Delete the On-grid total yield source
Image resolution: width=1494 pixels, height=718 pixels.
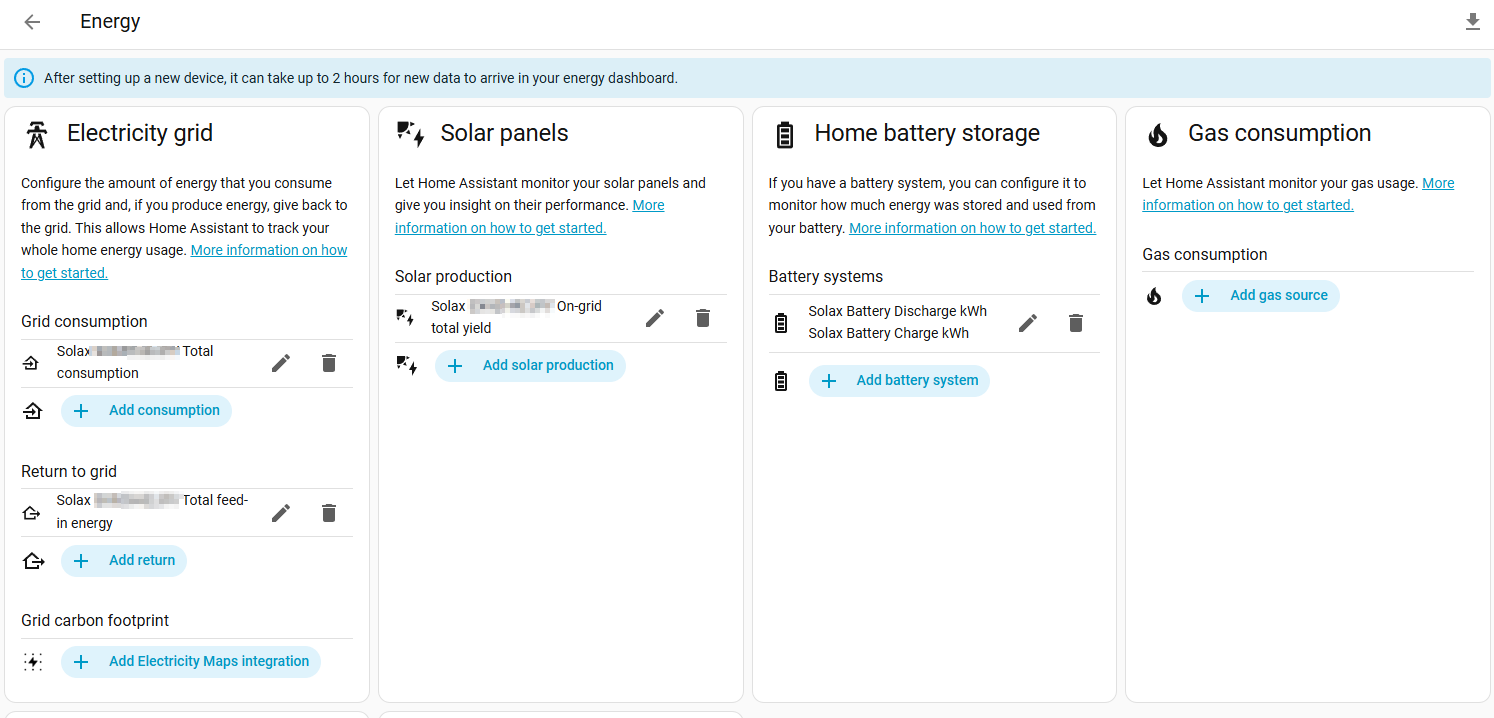pos(703,318)
